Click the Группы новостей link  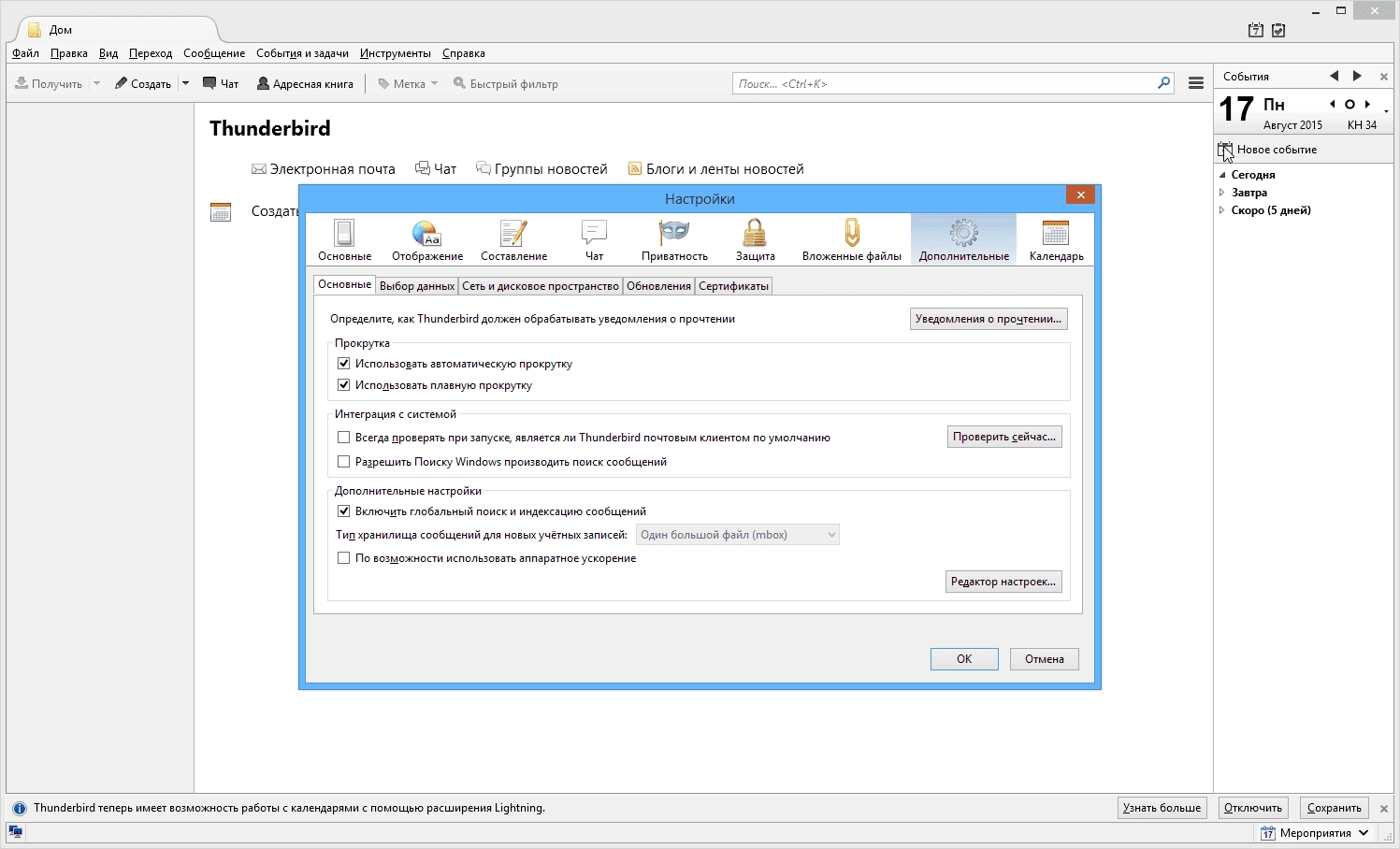541,169
